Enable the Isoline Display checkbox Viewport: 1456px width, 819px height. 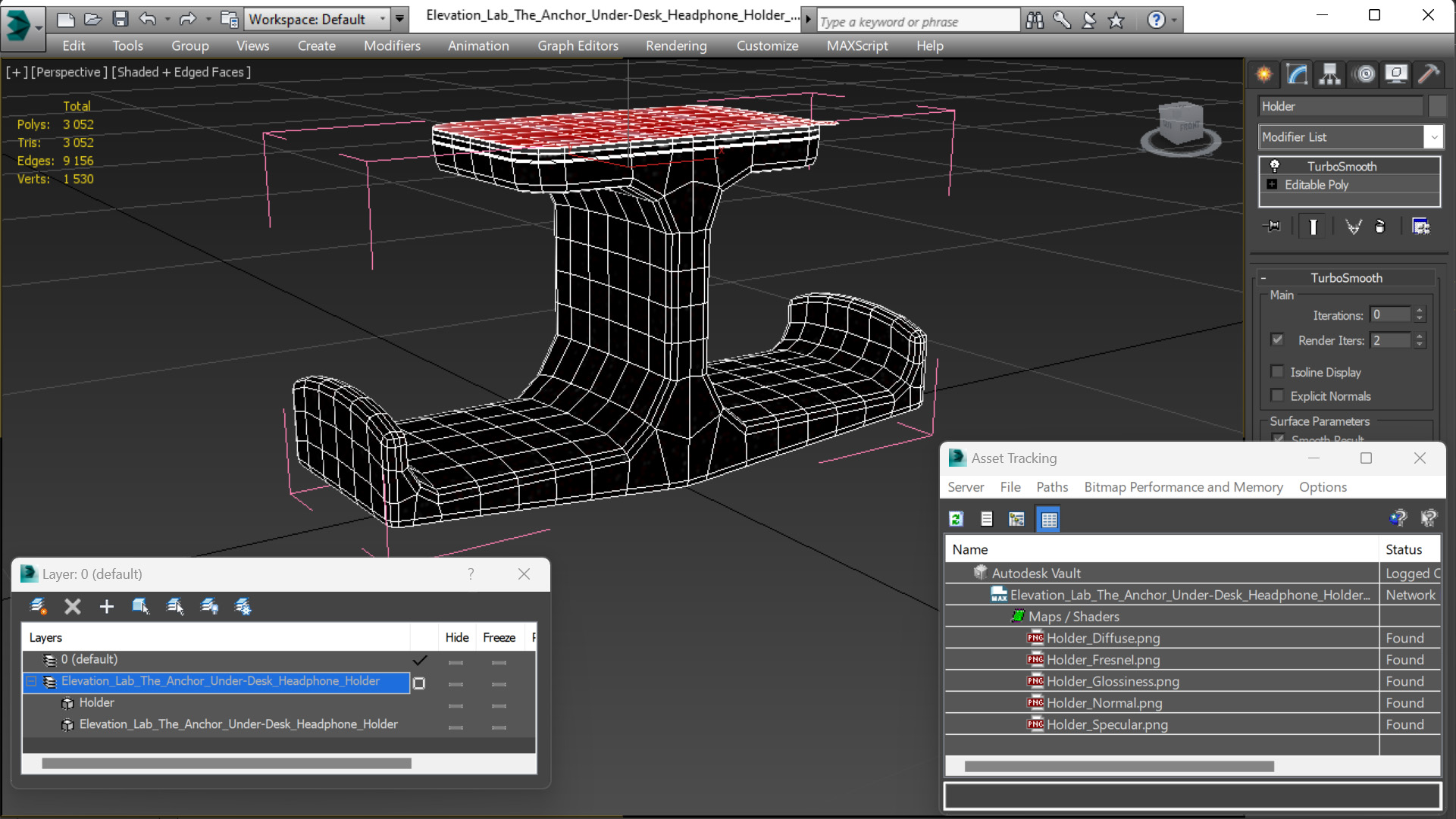point(1277,372)
